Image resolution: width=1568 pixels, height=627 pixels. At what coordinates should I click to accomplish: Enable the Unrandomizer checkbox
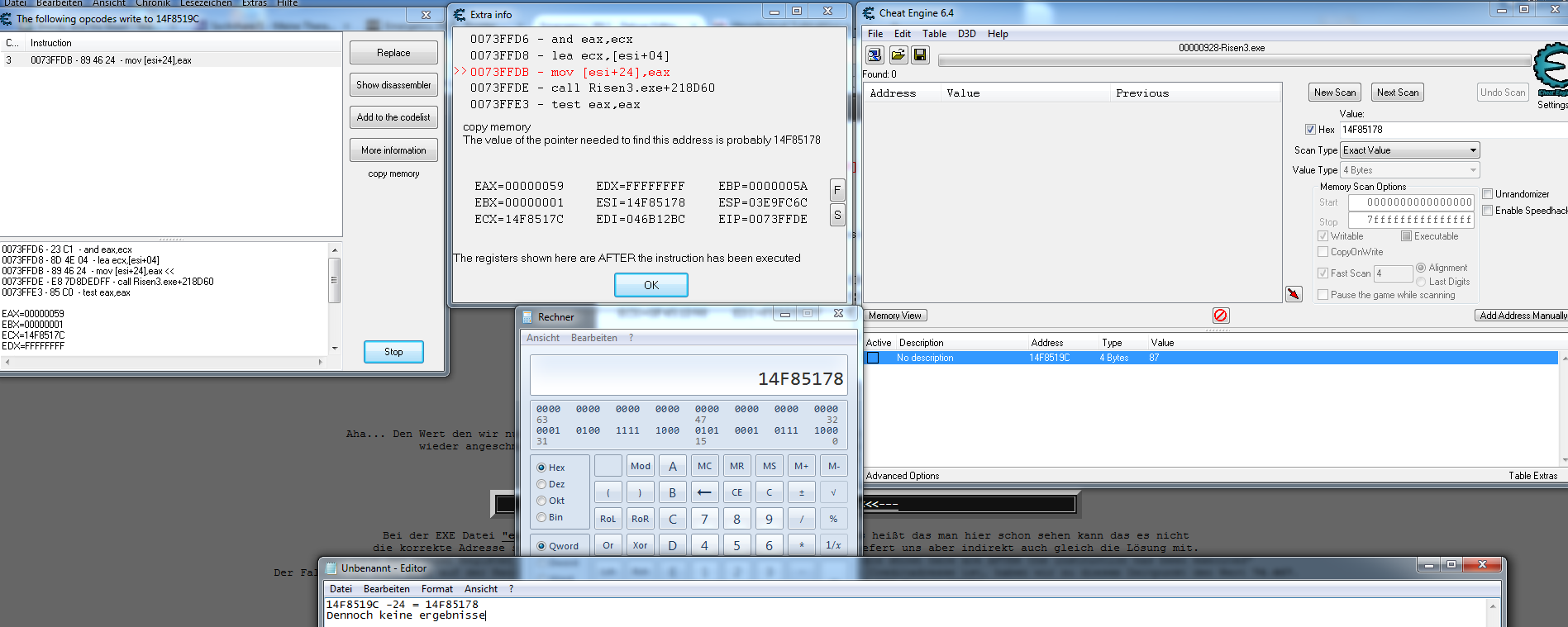1488,194
